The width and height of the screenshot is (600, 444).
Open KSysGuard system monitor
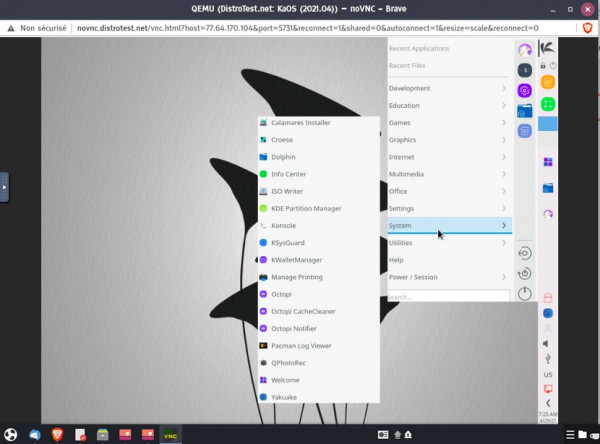(x=288, y=243)
